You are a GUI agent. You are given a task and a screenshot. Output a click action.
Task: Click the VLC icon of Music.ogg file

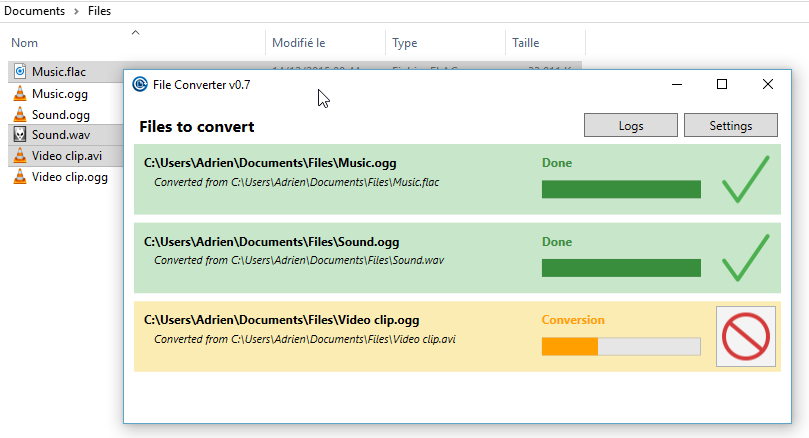click(x=20, y=93)
